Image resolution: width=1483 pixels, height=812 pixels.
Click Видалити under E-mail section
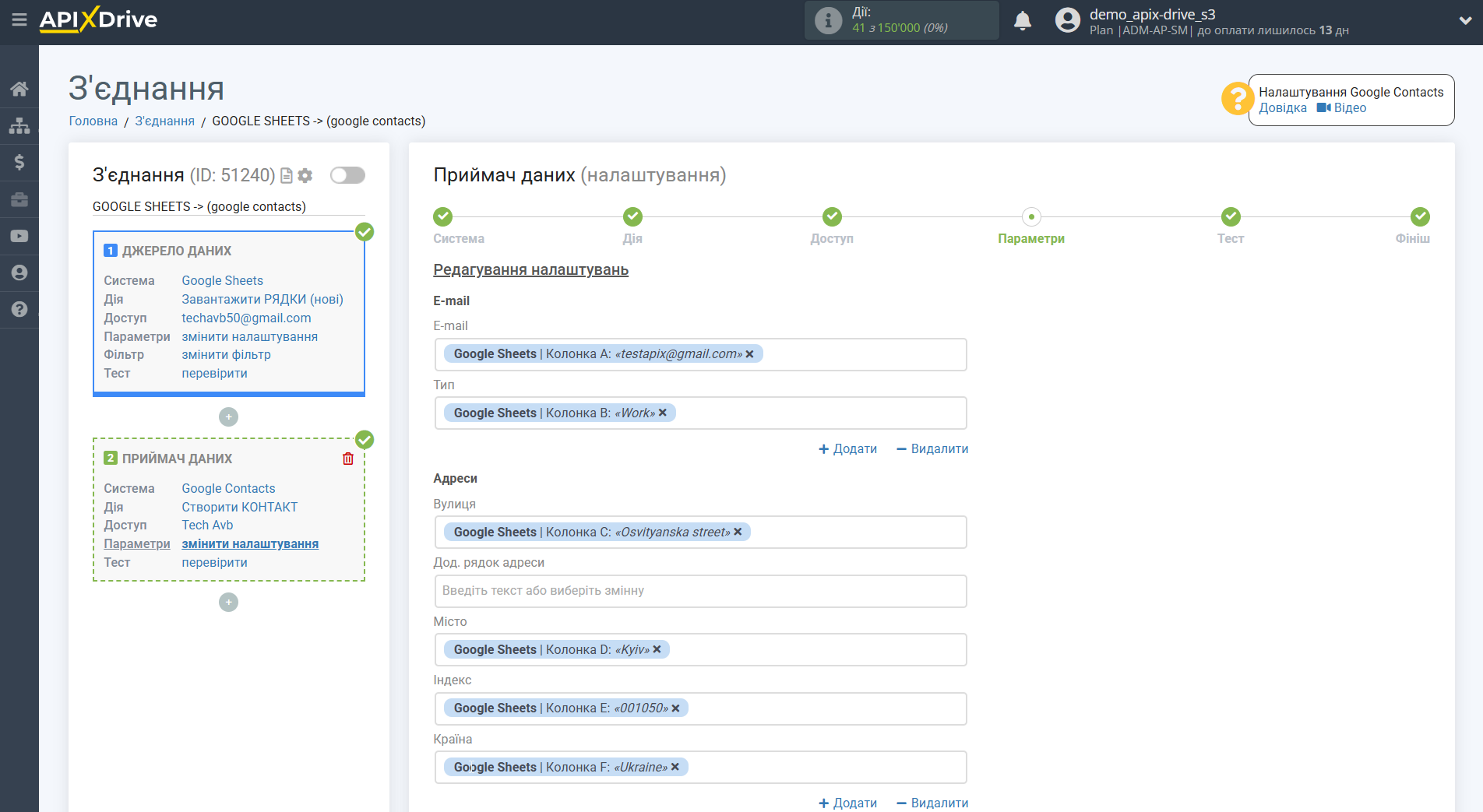point(932,449)
